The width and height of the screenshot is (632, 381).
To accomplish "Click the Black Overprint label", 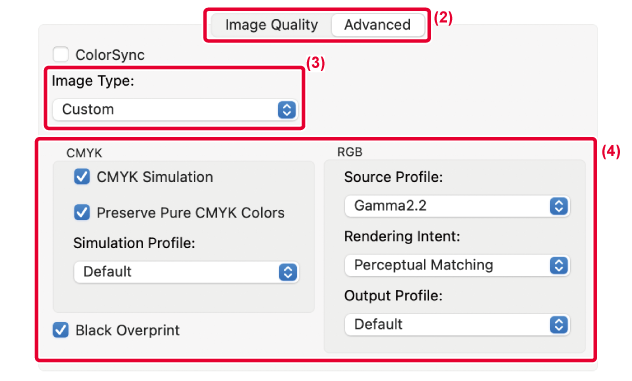I will point(127,330).
